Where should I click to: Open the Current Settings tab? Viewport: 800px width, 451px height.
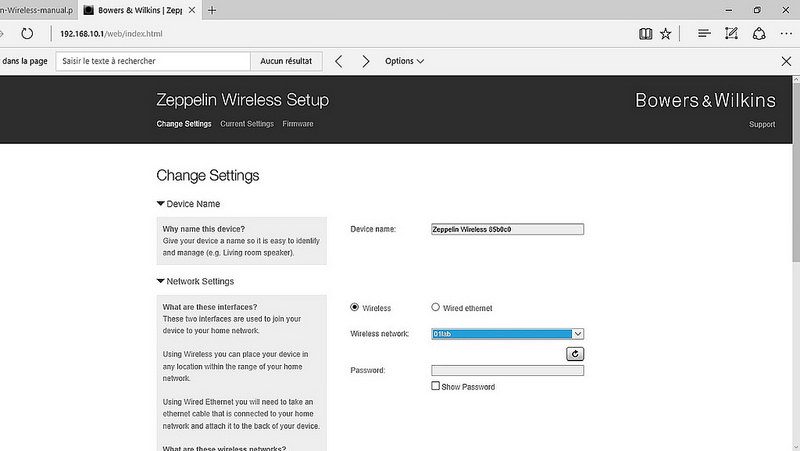pyautogui.click(x=247, y=124)
